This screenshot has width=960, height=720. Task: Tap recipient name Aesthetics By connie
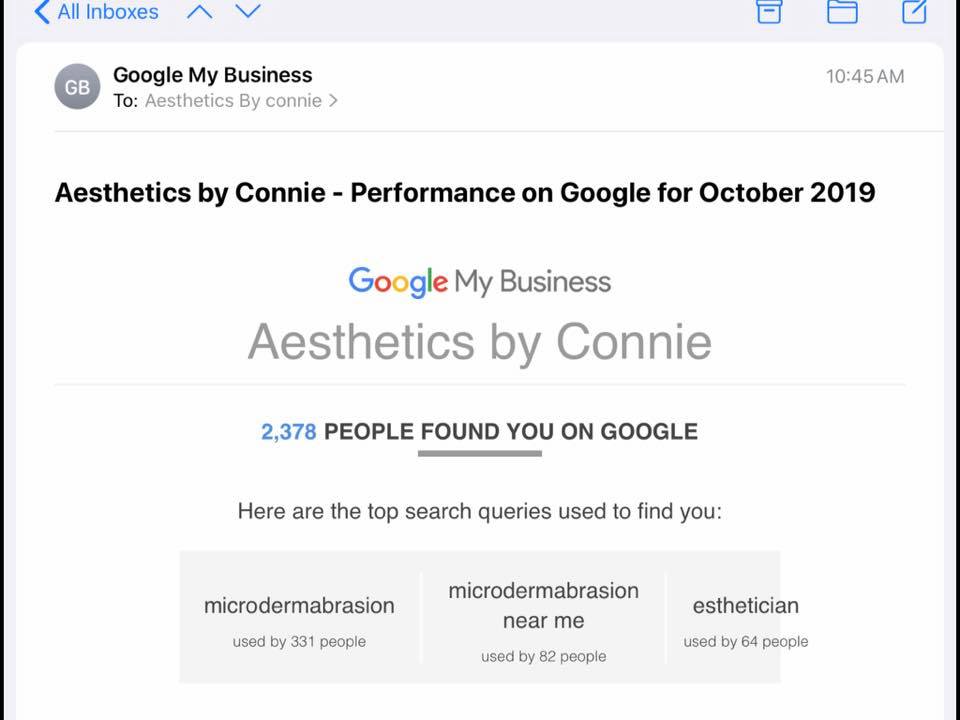point(233,101)
